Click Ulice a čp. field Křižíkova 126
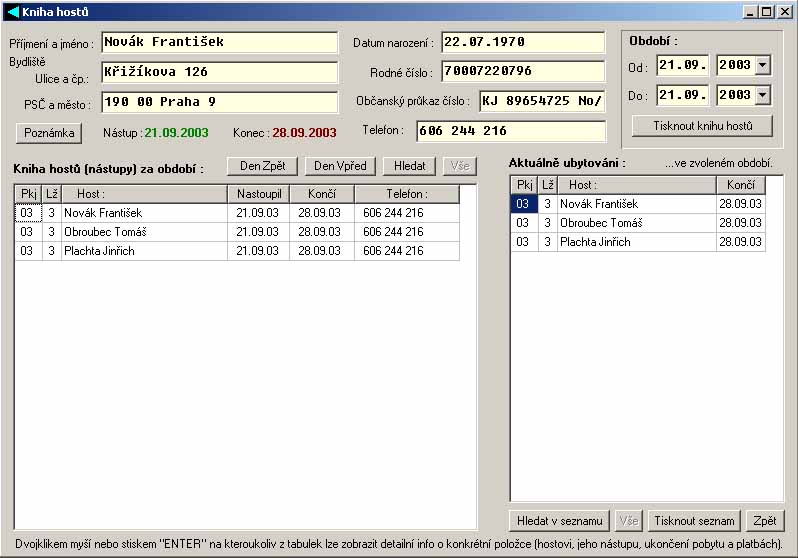798x558 pixels. pos(220,72)
